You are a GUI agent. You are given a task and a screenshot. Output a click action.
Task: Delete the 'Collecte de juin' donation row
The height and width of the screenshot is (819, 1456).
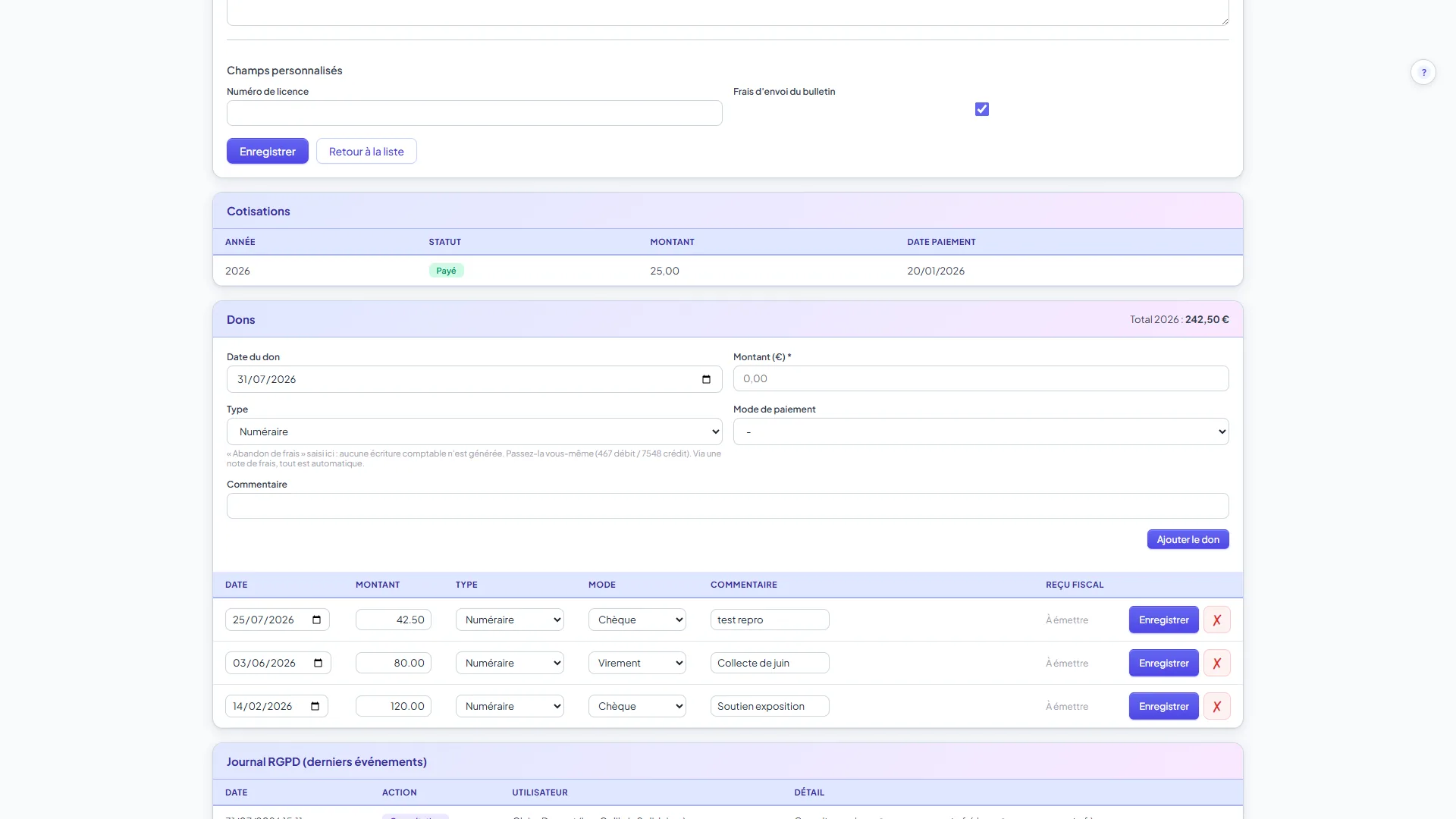pyautogui.click(x=1216, y=663)
